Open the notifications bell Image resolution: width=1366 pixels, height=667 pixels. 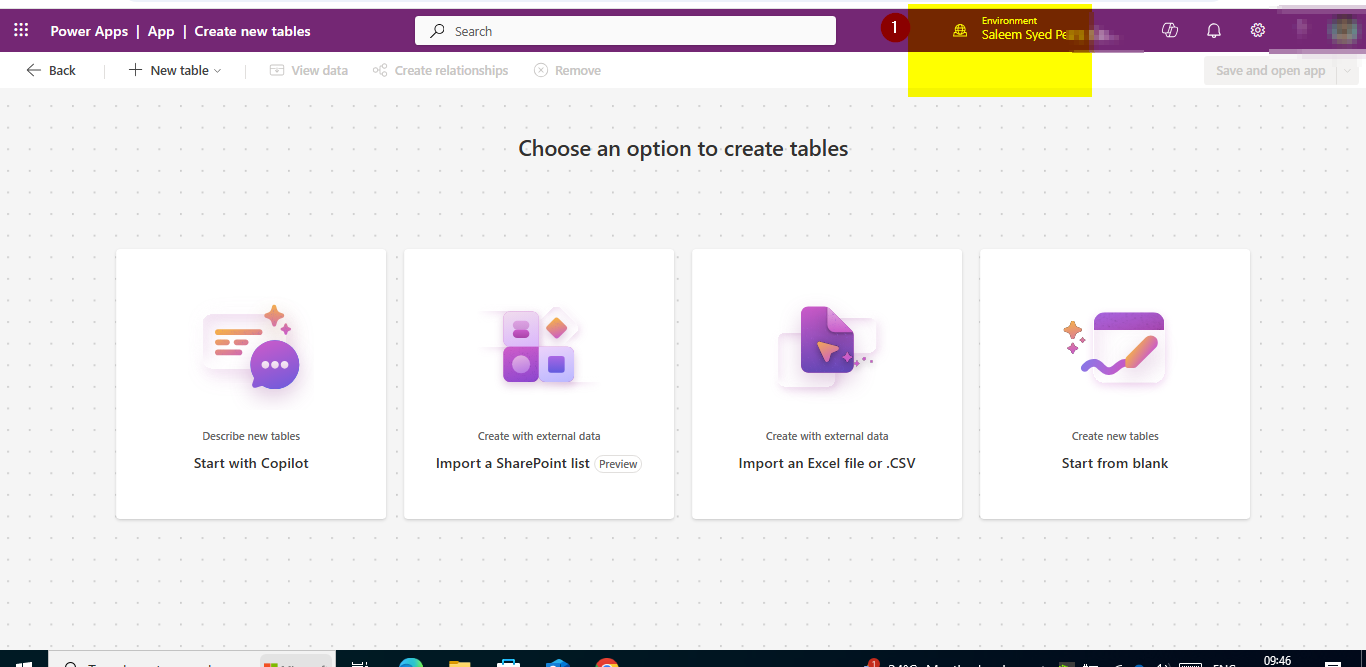1214,31
